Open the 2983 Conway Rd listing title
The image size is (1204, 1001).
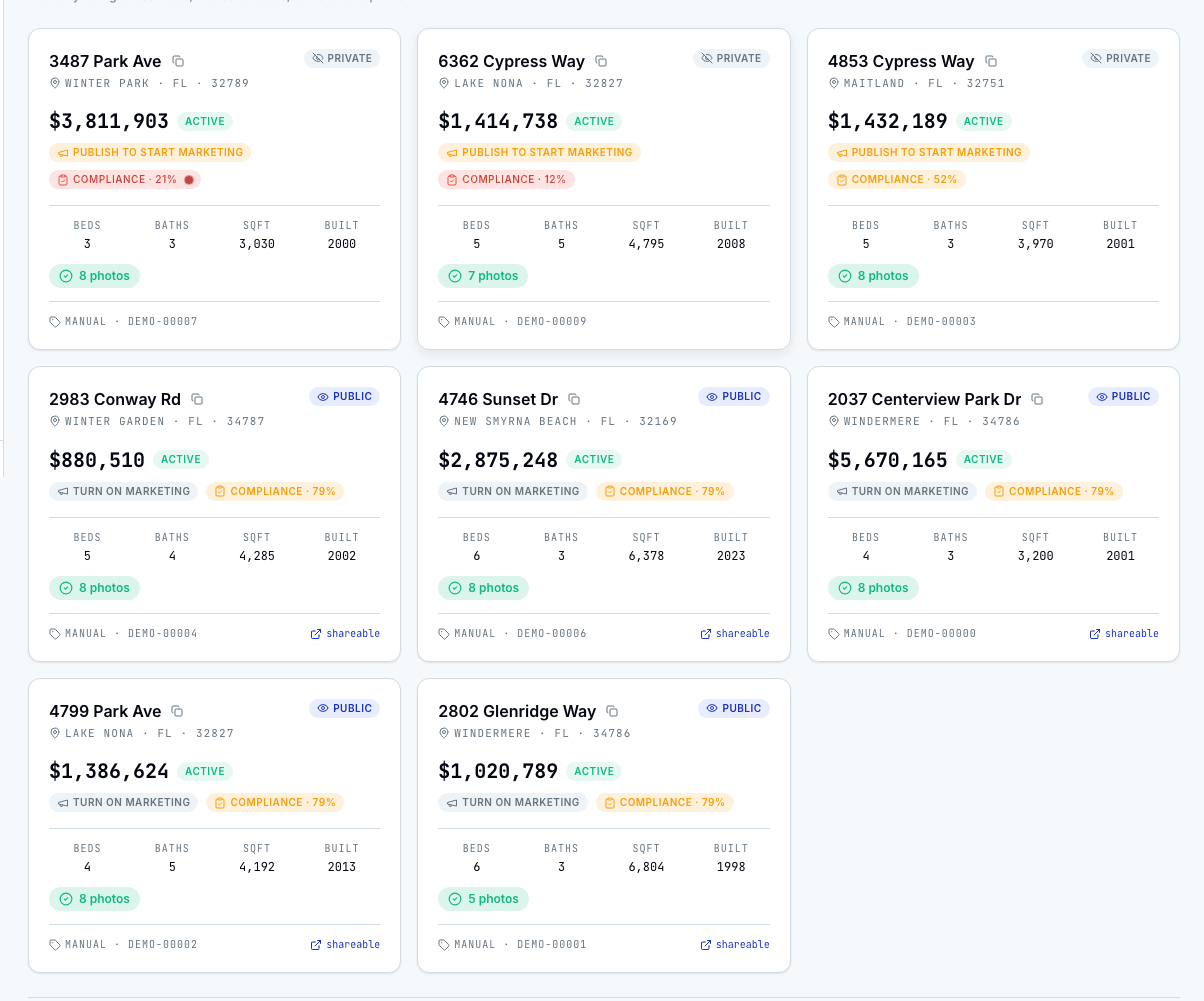tap(115, 399)
